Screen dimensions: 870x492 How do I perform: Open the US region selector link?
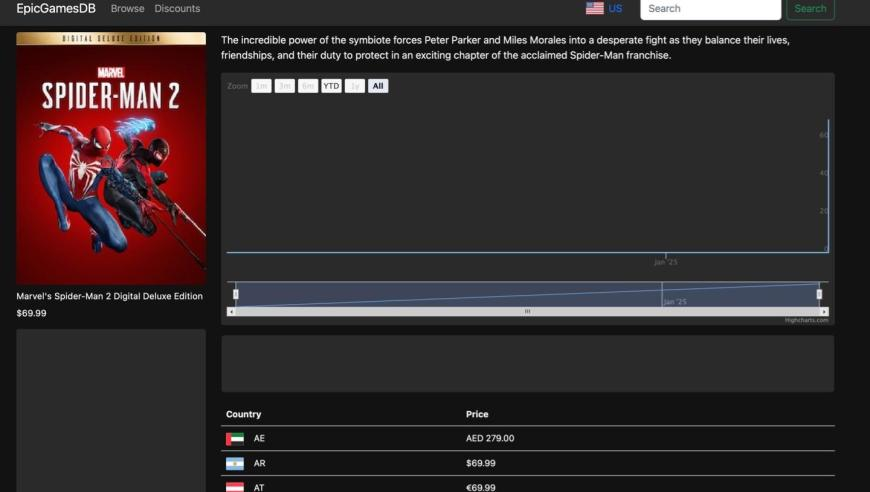click(x=615, y=8)
